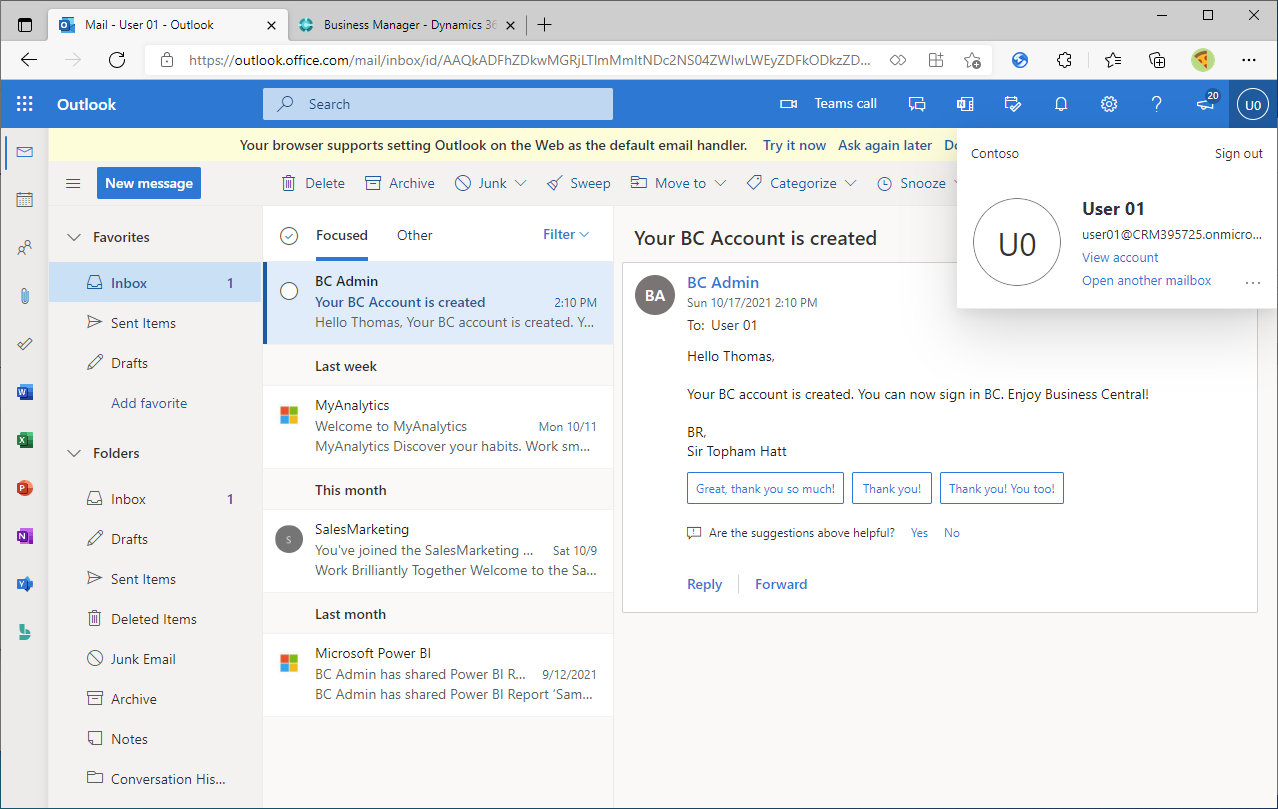Create a New message
The height and width of the screenshot is (809, 1278).
(x=148, y=183)
